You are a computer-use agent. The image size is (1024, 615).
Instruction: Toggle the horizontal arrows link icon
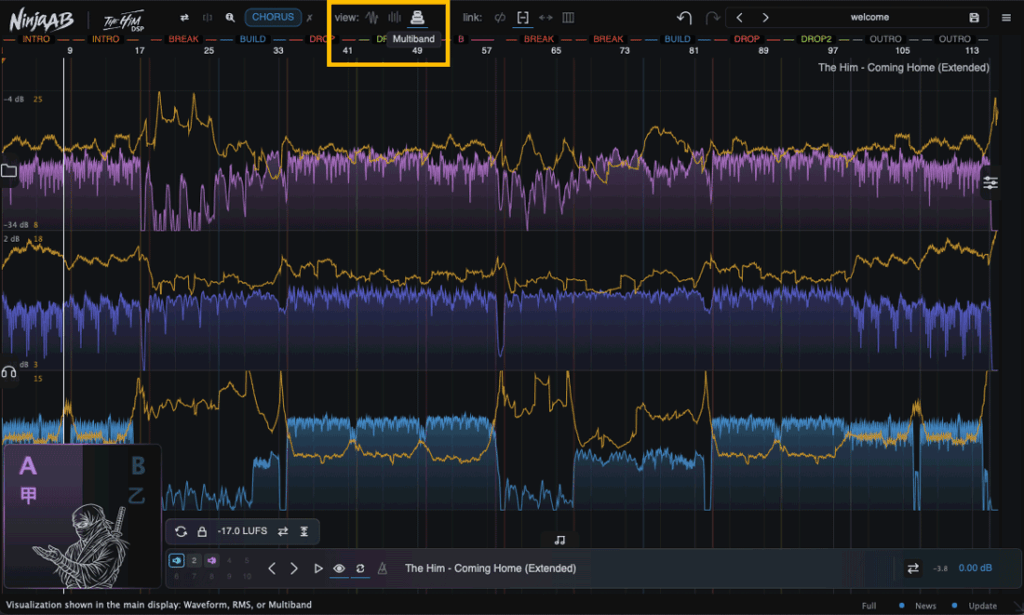click(x=545, y=18)
